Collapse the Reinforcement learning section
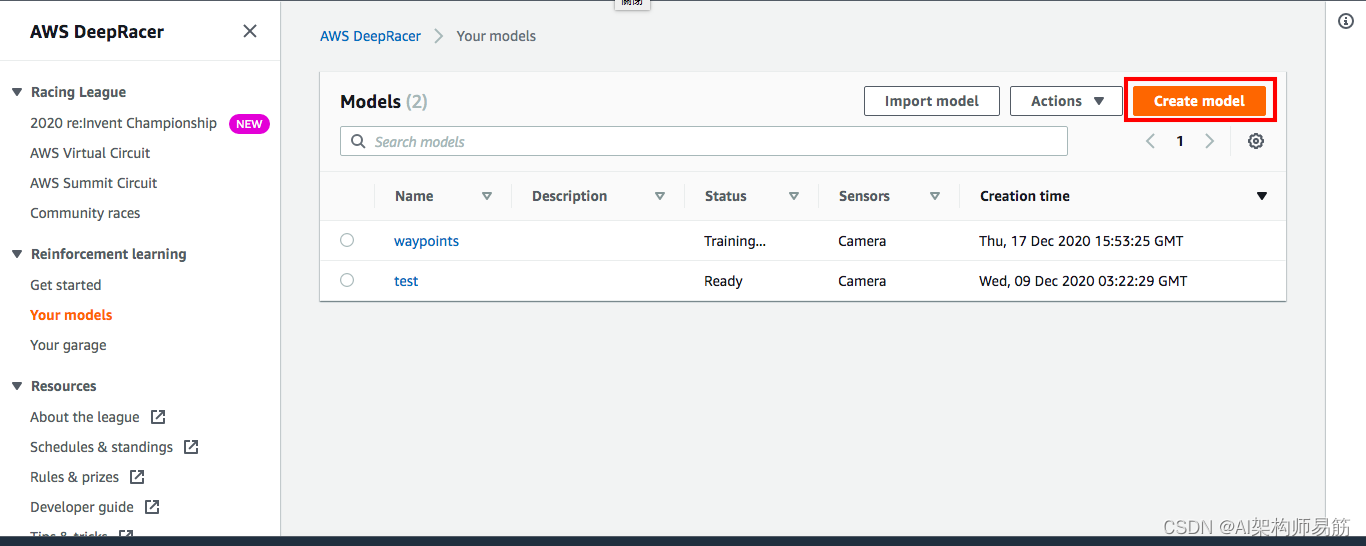This screenshot has width=1366, height=546. click(17, 254)
